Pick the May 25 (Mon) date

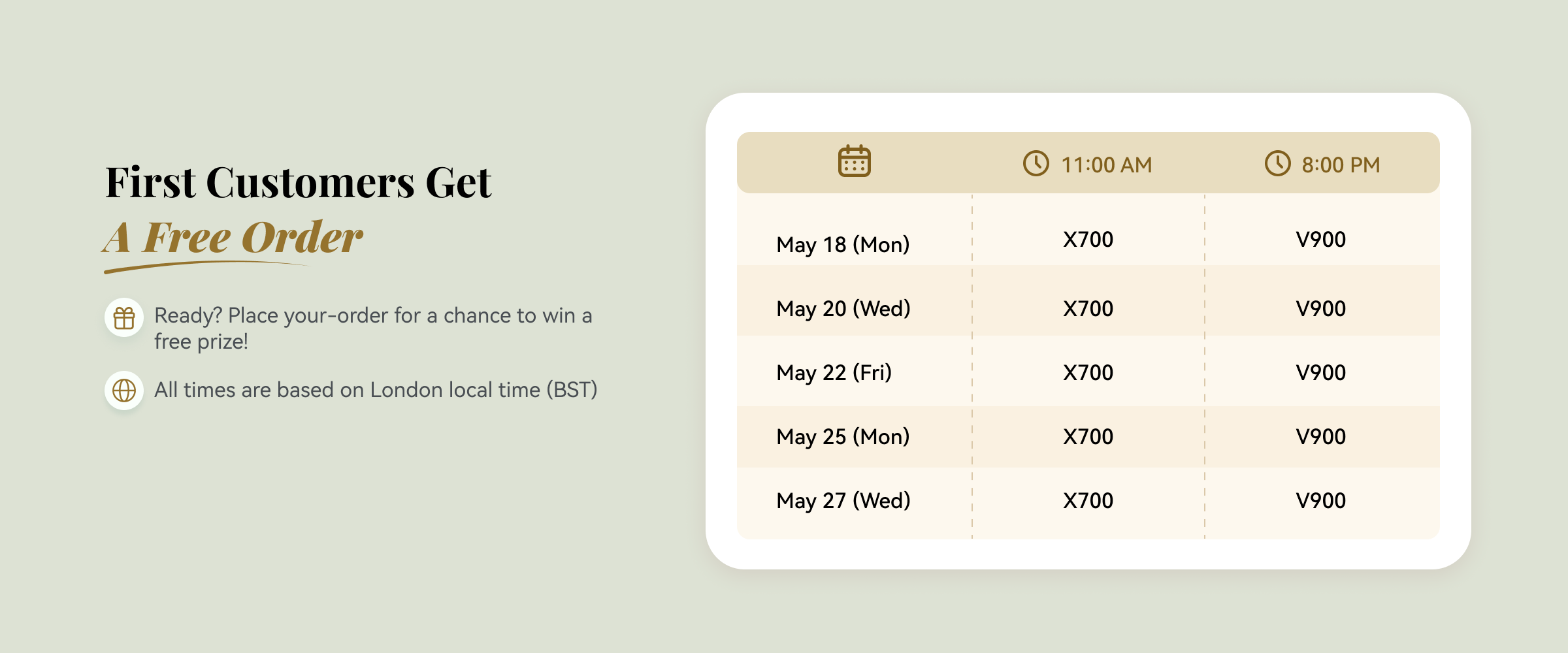tap(843, 437)
